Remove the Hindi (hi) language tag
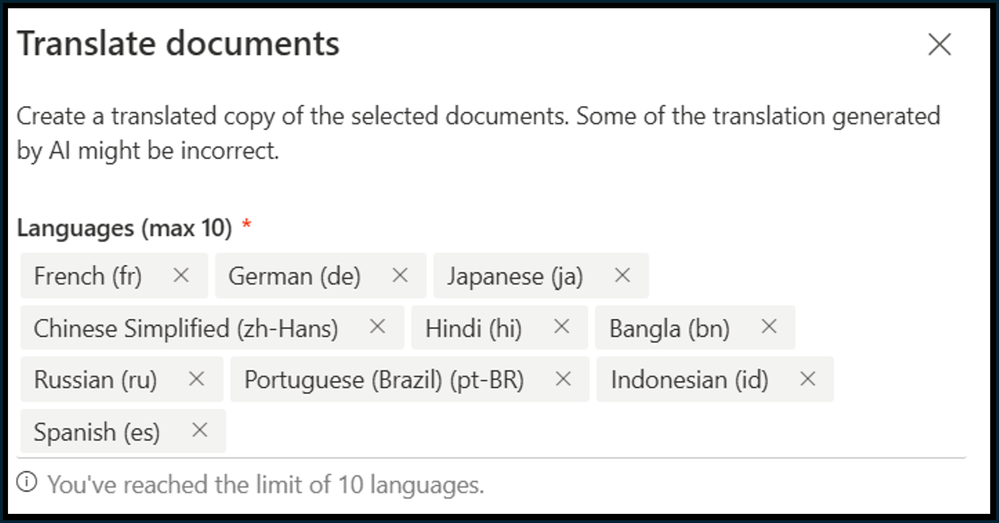The image size is (999, 523). [562, 327]
